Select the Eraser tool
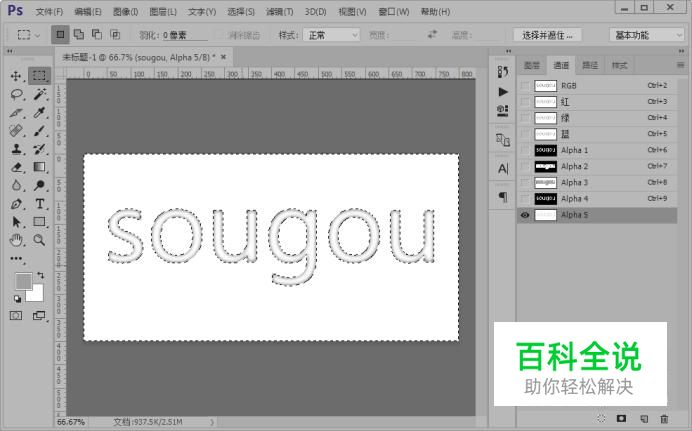The height and width of the screenshot is (431, 692). (x=16, y=167)
